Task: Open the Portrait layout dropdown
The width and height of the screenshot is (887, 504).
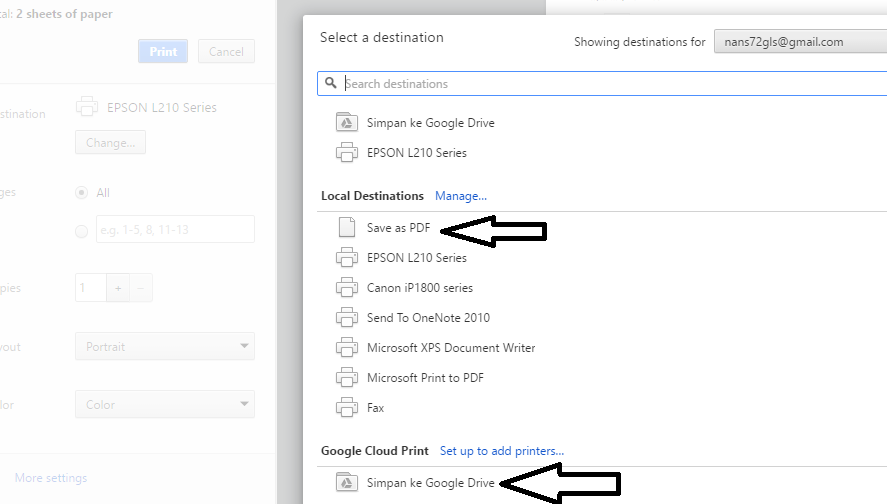Action: click(x=165, y=346)
